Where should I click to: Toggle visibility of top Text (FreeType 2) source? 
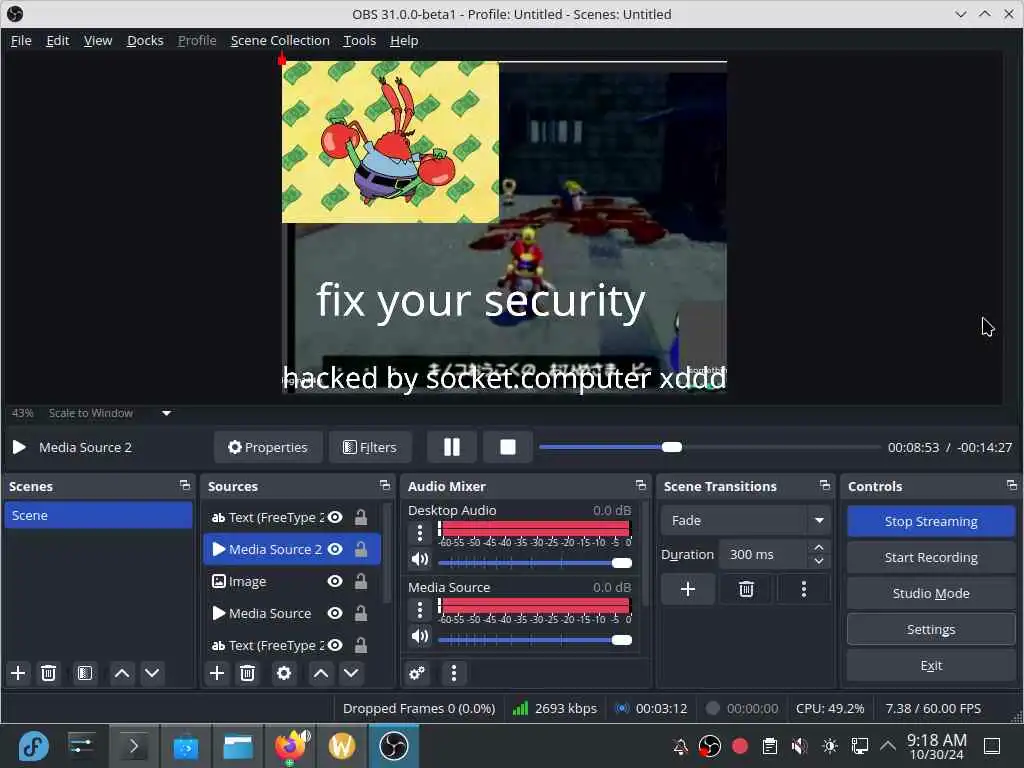click(x=335, y=517)
